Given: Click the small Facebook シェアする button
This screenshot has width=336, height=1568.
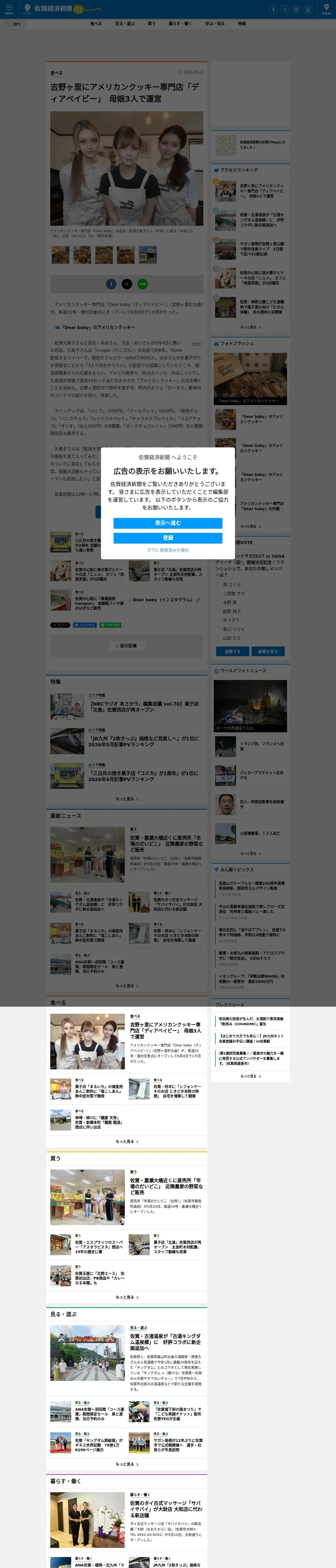Looking at the screenshot, I should (x=85, y=625).
